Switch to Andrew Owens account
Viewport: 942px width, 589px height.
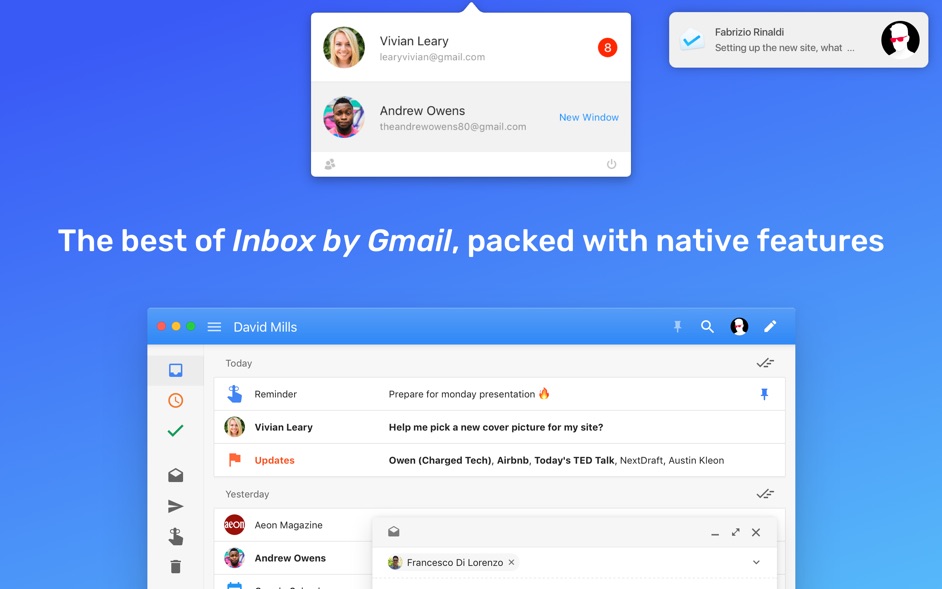(471, 117)
